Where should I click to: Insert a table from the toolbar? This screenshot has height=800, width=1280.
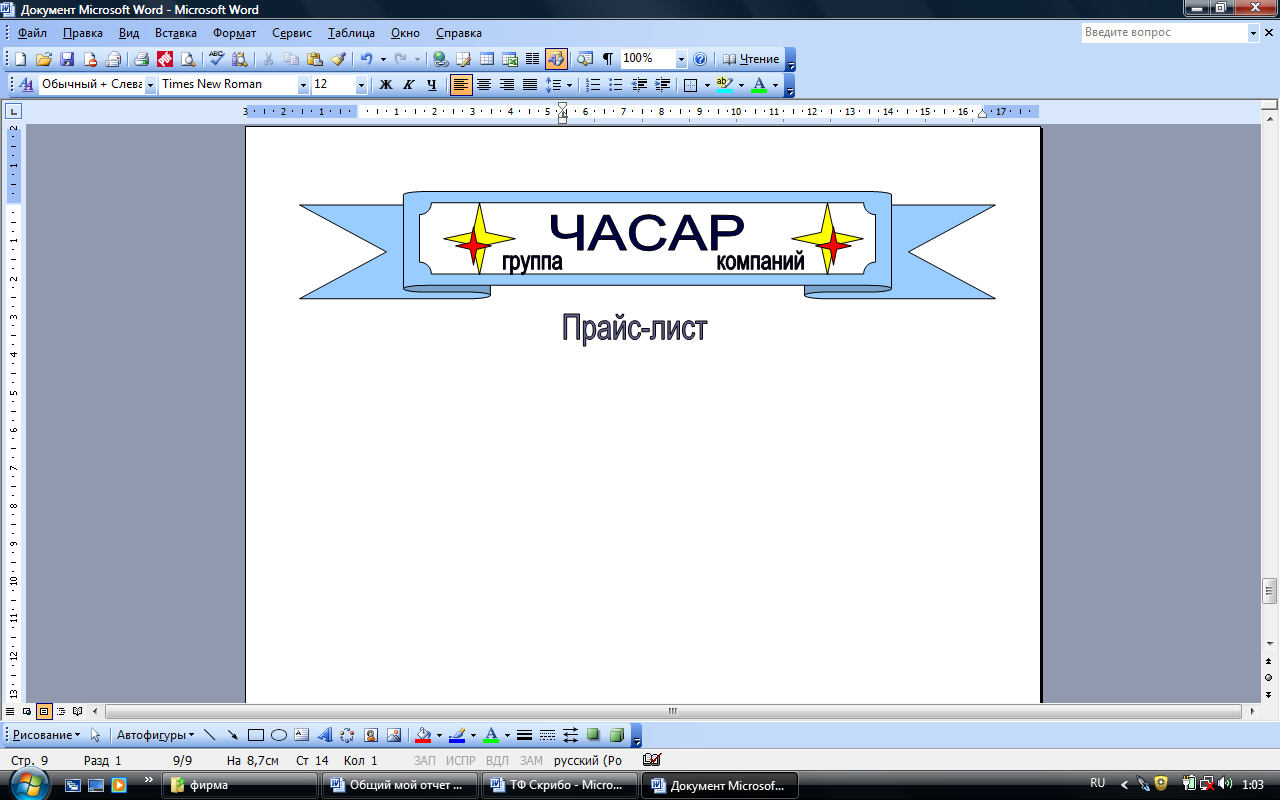click(x=487, y=59)
